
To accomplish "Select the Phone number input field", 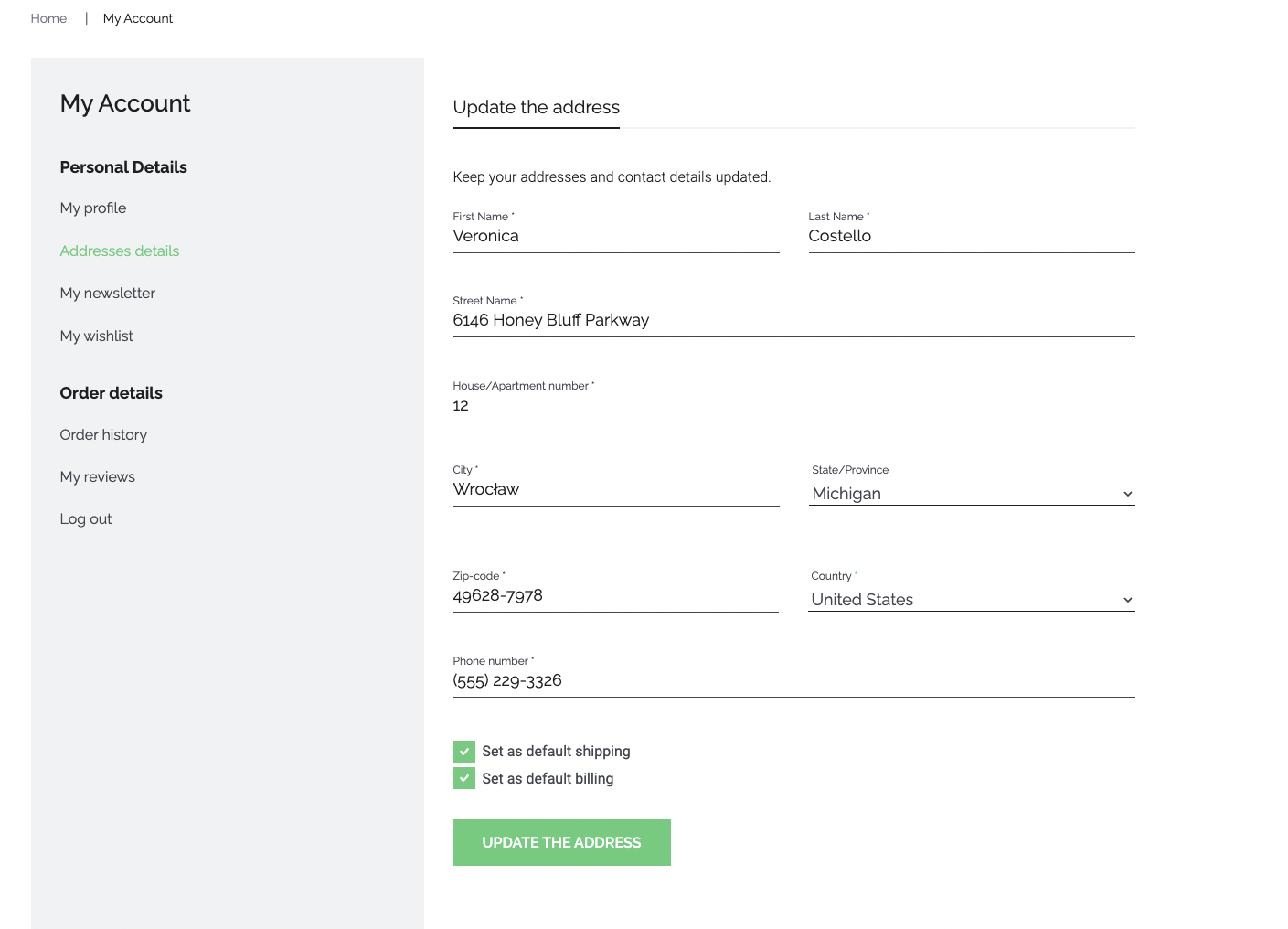I will coord(793,680).
